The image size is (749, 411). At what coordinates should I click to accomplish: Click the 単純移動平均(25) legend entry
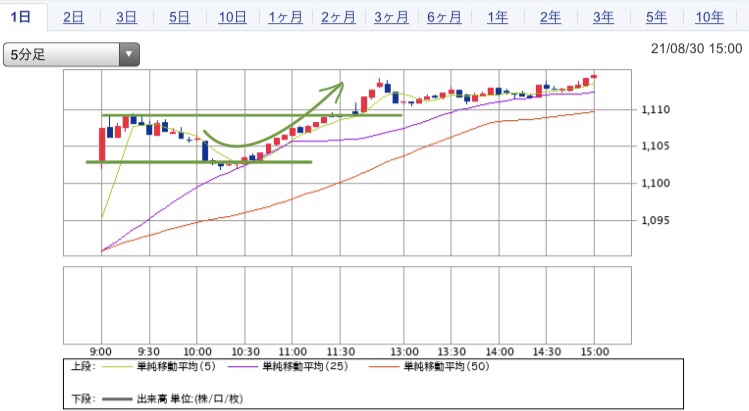pos(305,367)
